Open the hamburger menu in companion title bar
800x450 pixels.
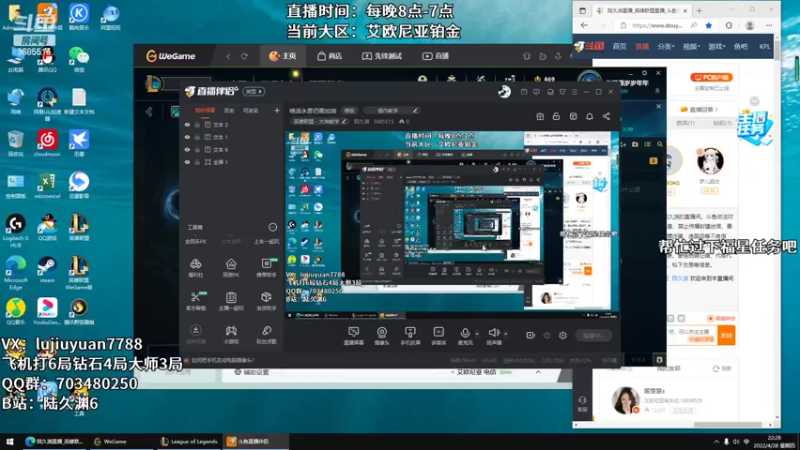click(x=574, y=92)
